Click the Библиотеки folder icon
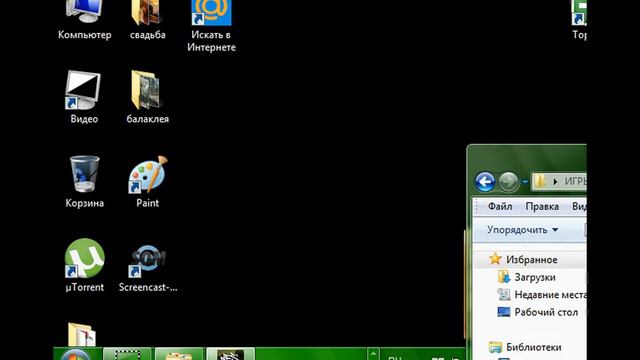Viewport: 640px width, 360px height. [x=495, y=347]
